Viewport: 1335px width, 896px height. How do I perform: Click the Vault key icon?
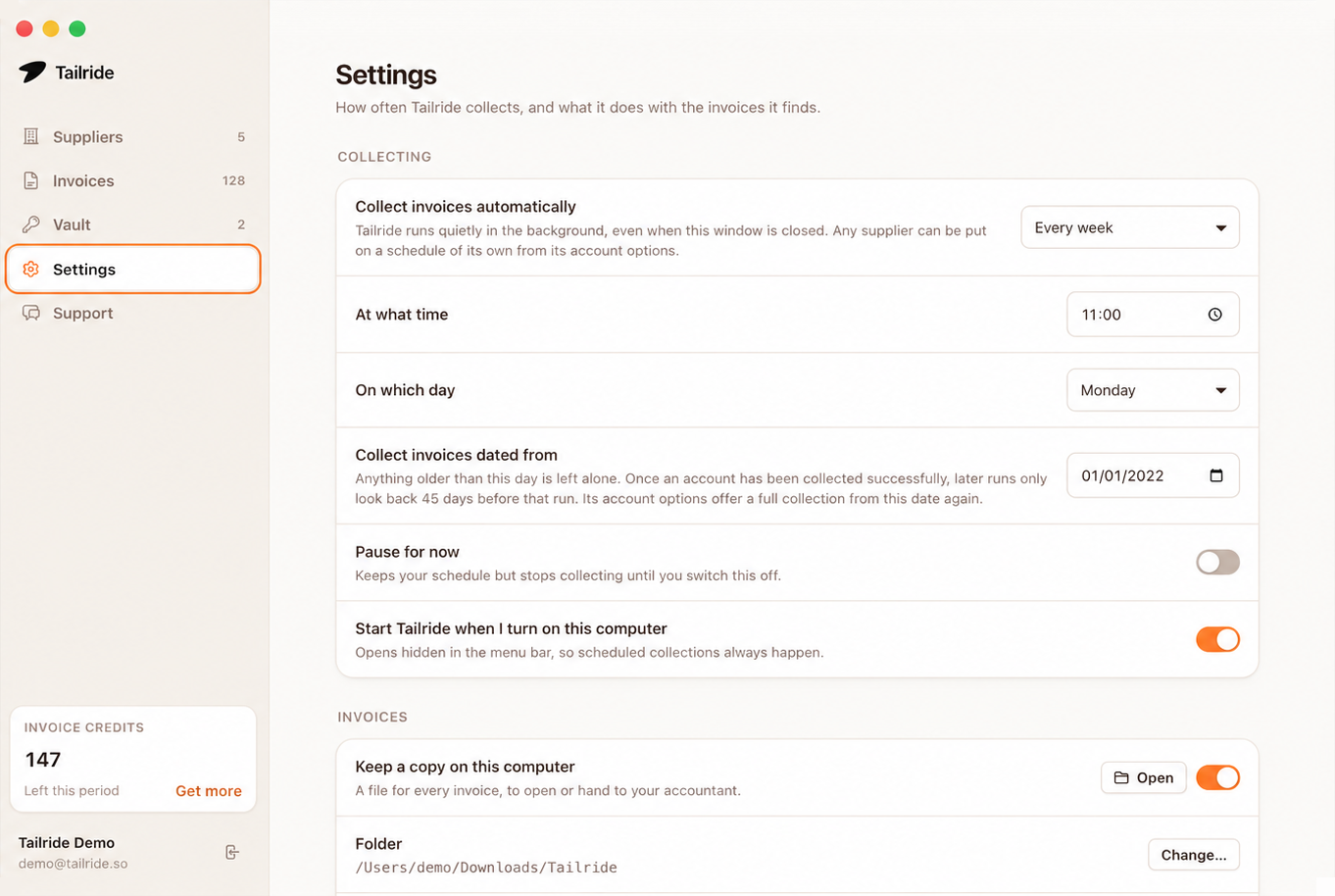[x=31, y=224]
